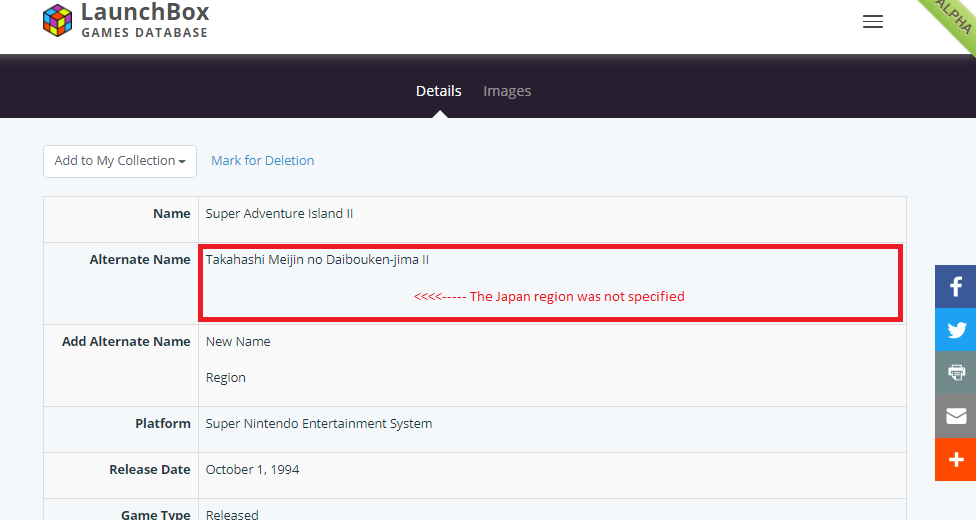Click Mark for Deletion link
976x520 pixels.
[x=263, y=161]
